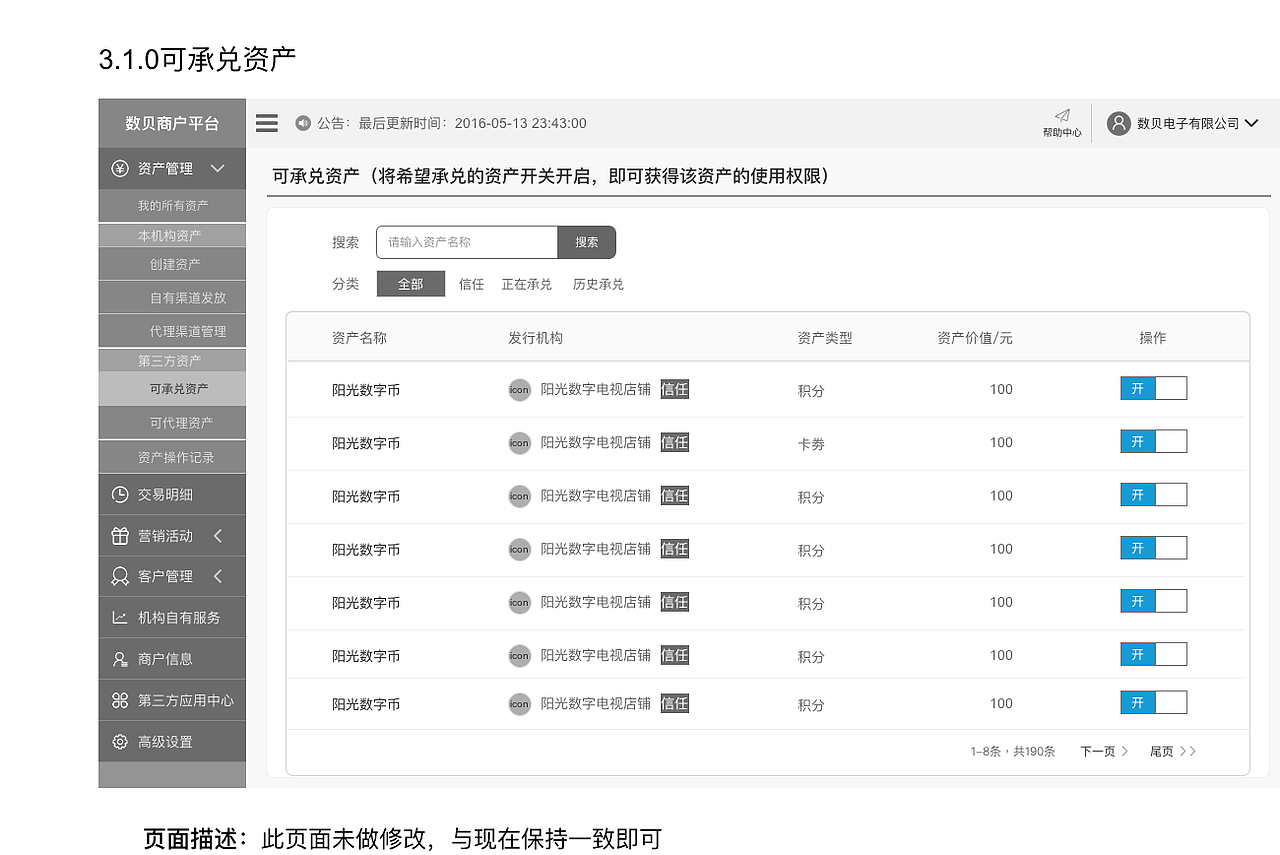Click the issuer icon in the first row
This screenshot has width=1280, height=855.
(519, 389)
